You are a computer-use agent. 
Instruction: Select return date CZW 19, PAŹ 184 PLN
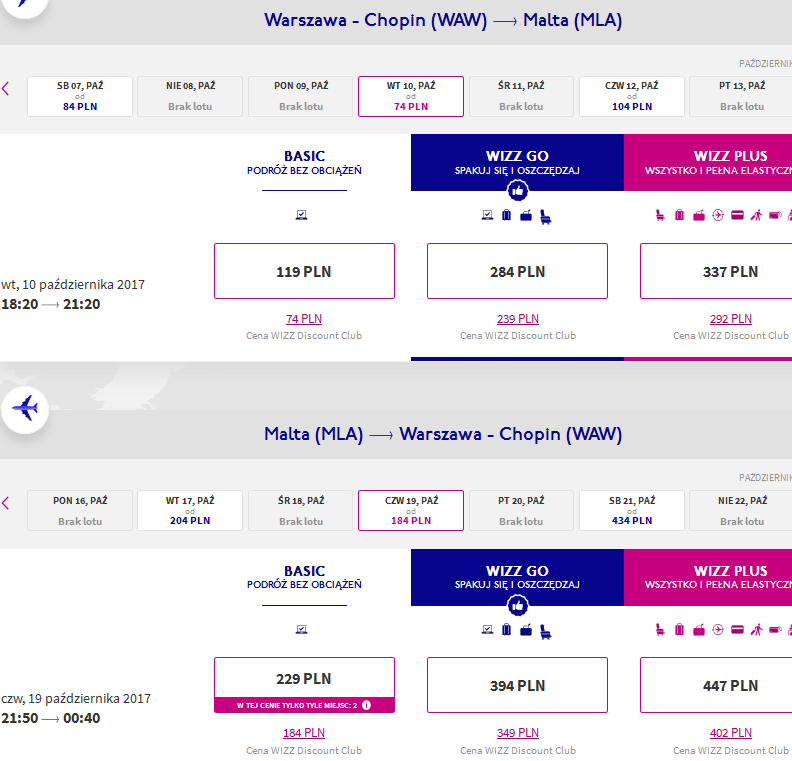coord(411,511)
